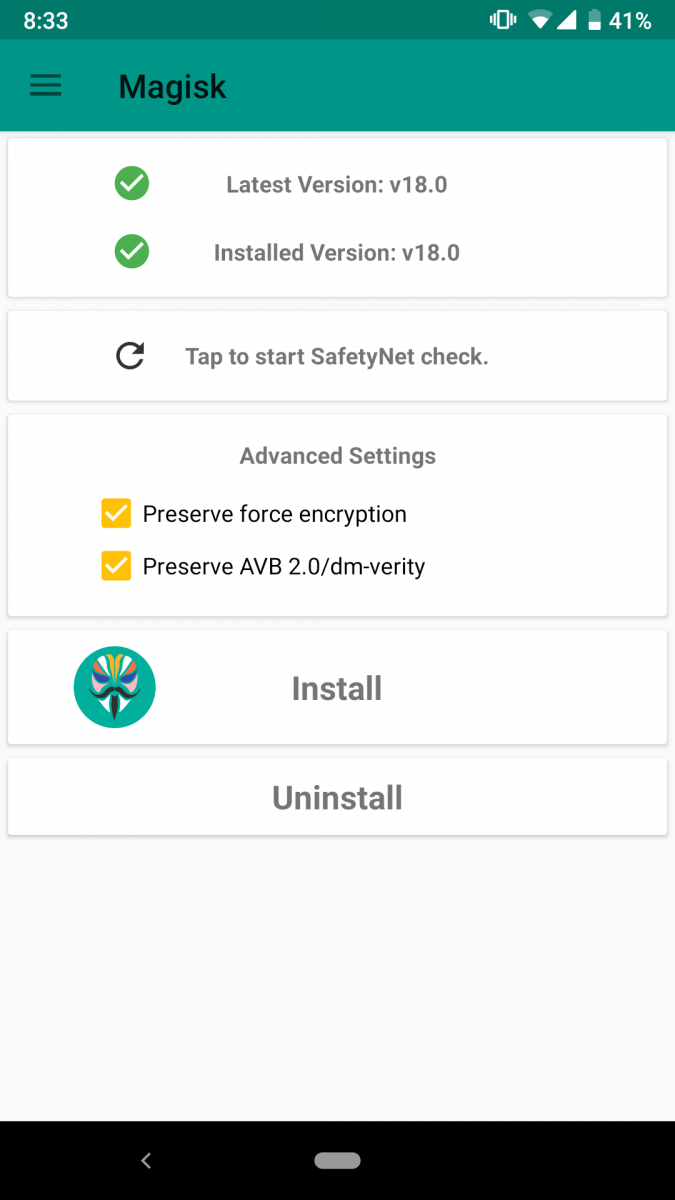Tap the back arrow in the navigation bar
The image size is (675, 1200).
pyautogui.click(x=146, y=1160)
